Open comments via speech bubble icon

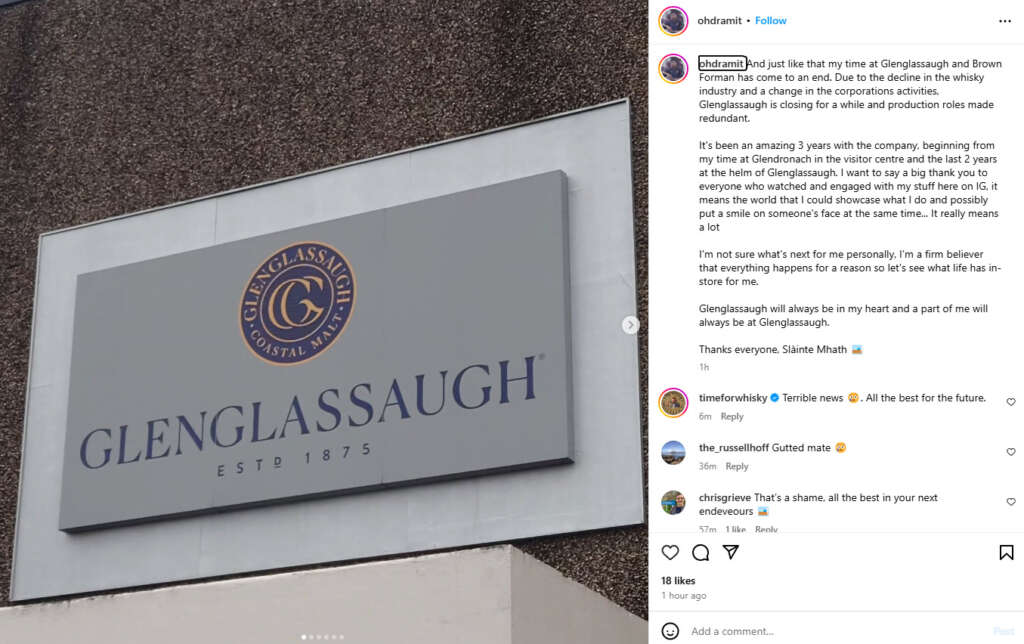700,553
